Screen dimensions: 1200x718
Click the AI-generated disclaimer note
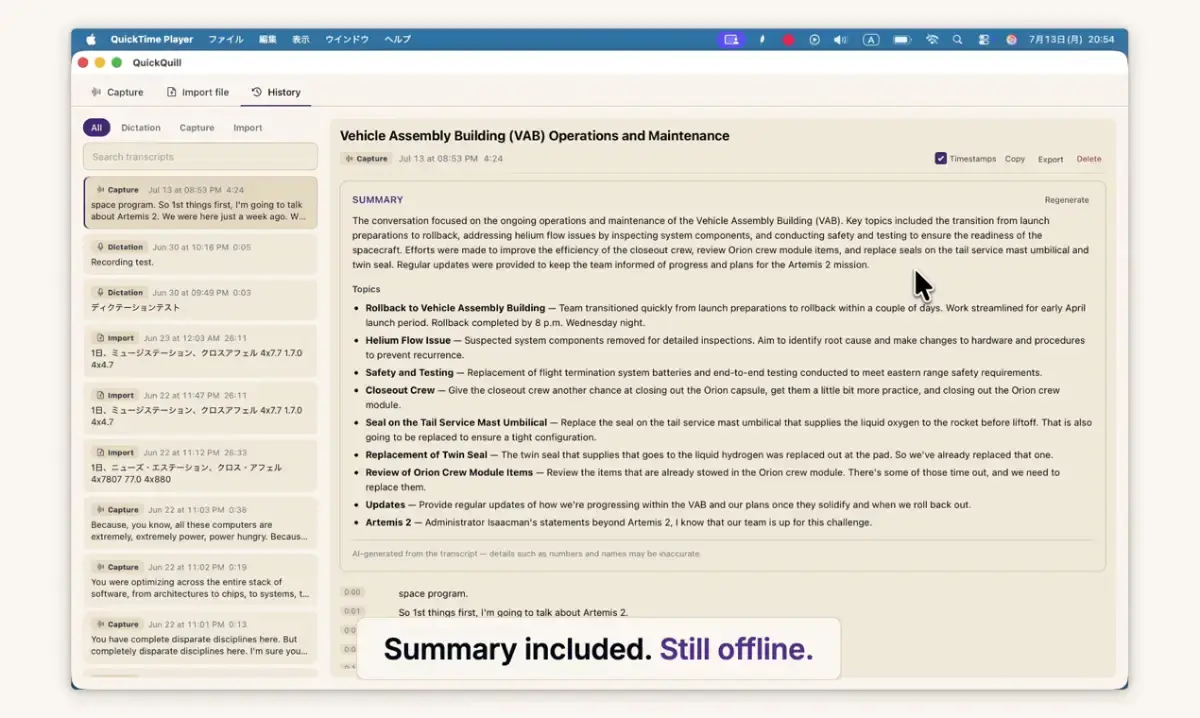point(526,553)
